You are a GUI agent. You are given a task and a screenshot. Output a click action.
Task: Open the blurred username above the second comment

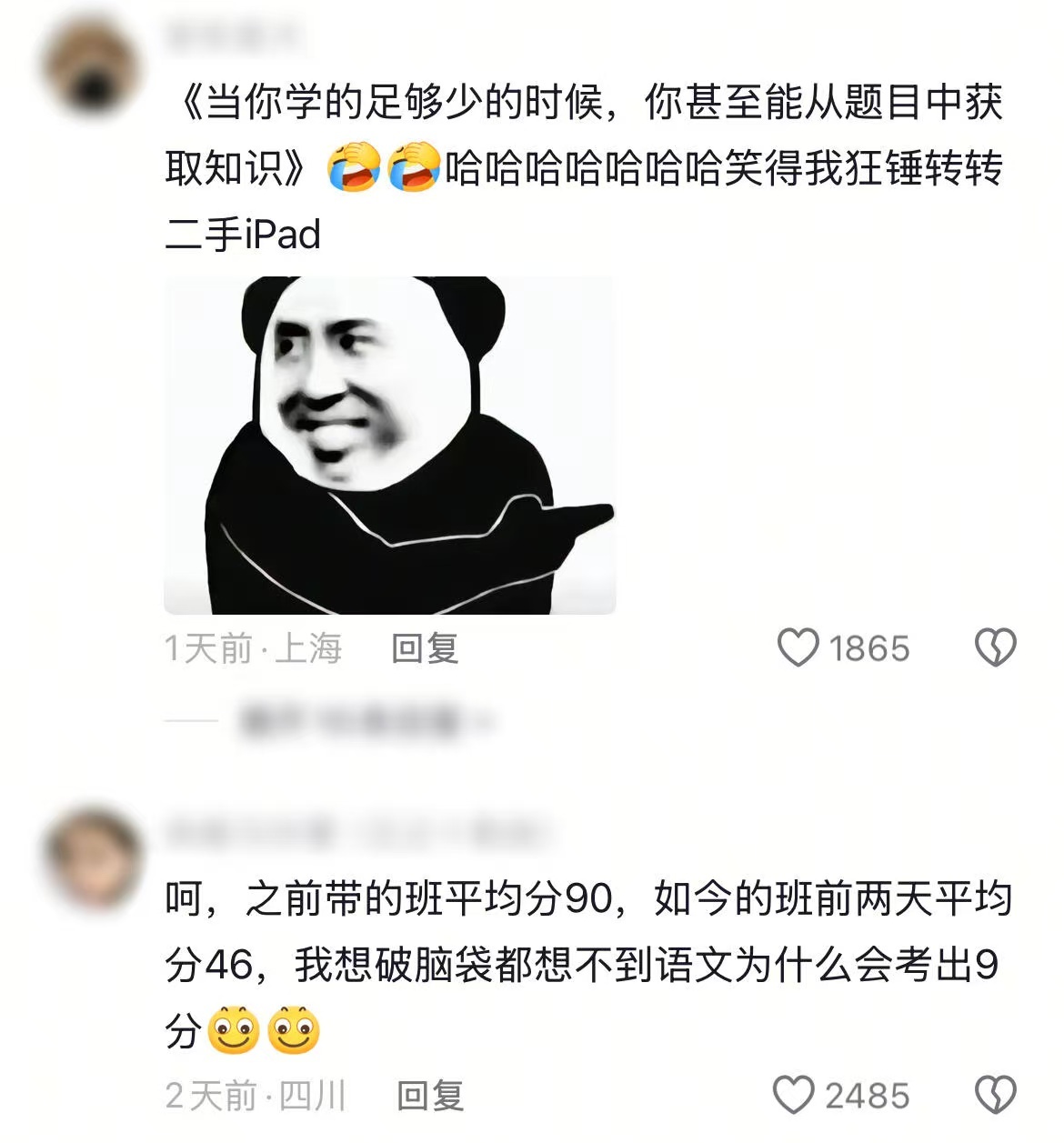coord(356,832)
